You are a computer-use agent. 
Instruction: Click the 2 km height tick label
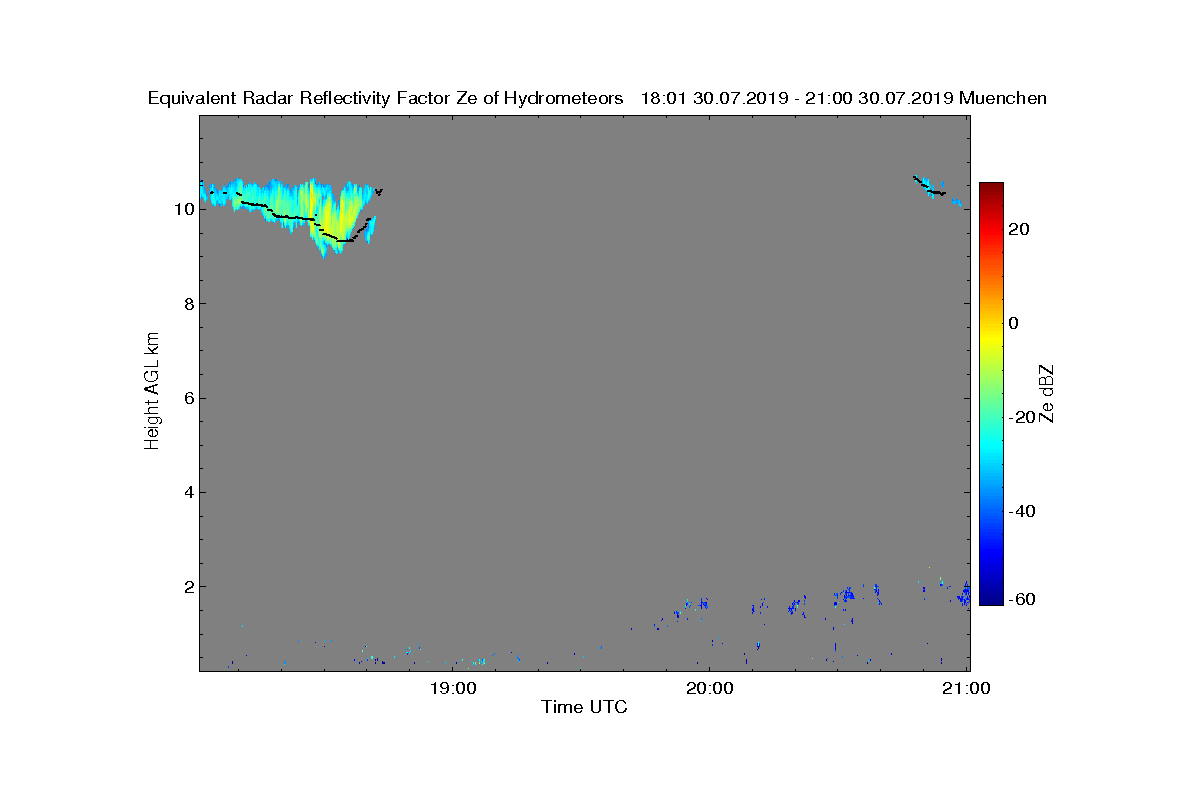(188, 586)
